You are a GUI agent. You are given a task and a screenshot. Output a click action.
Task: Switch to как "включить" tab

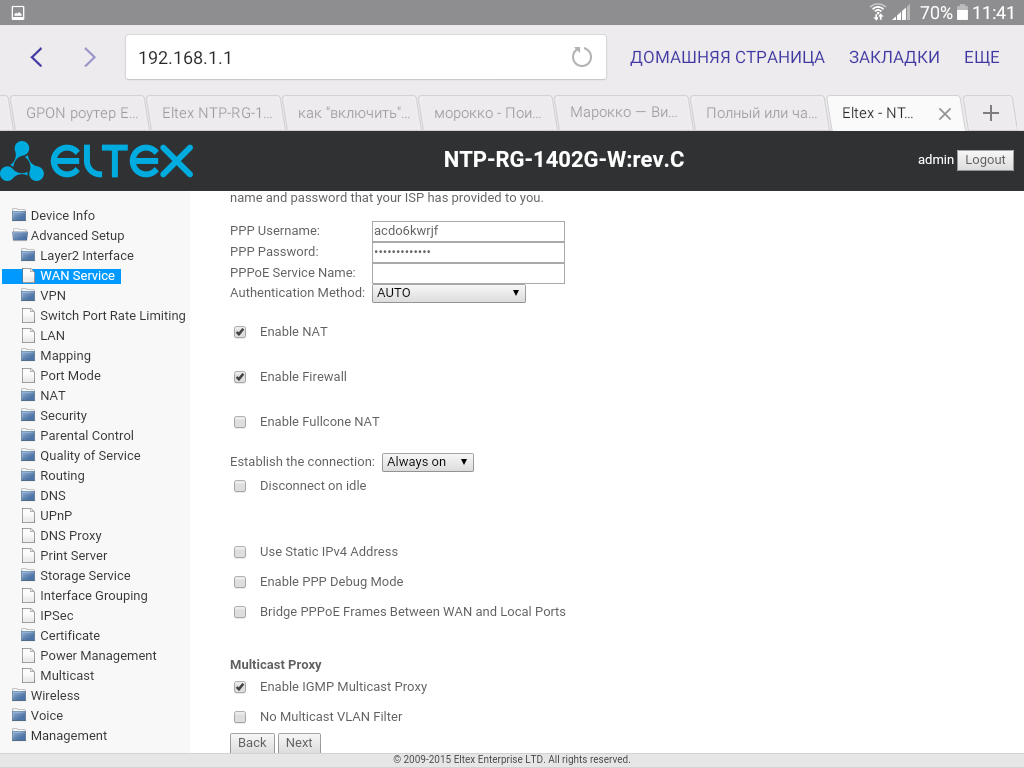click(x=351, y=113)
